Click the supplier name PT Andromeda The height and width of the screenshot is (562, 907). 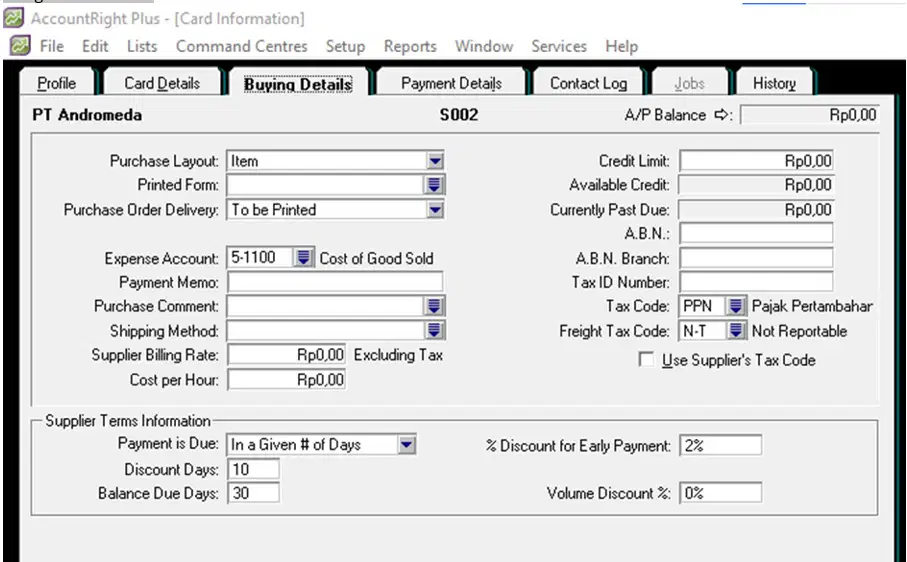coord(87,114)
